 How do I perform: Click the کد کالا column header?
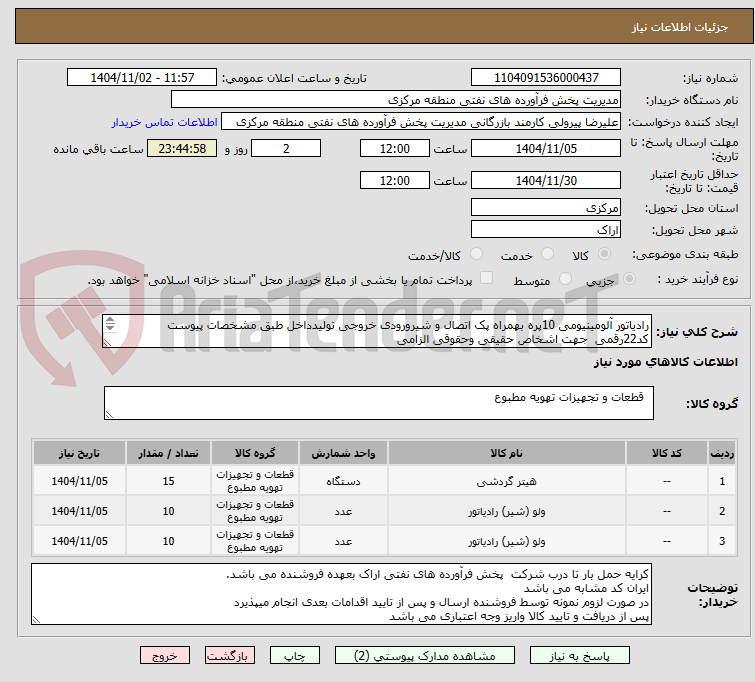click(666, 453)
